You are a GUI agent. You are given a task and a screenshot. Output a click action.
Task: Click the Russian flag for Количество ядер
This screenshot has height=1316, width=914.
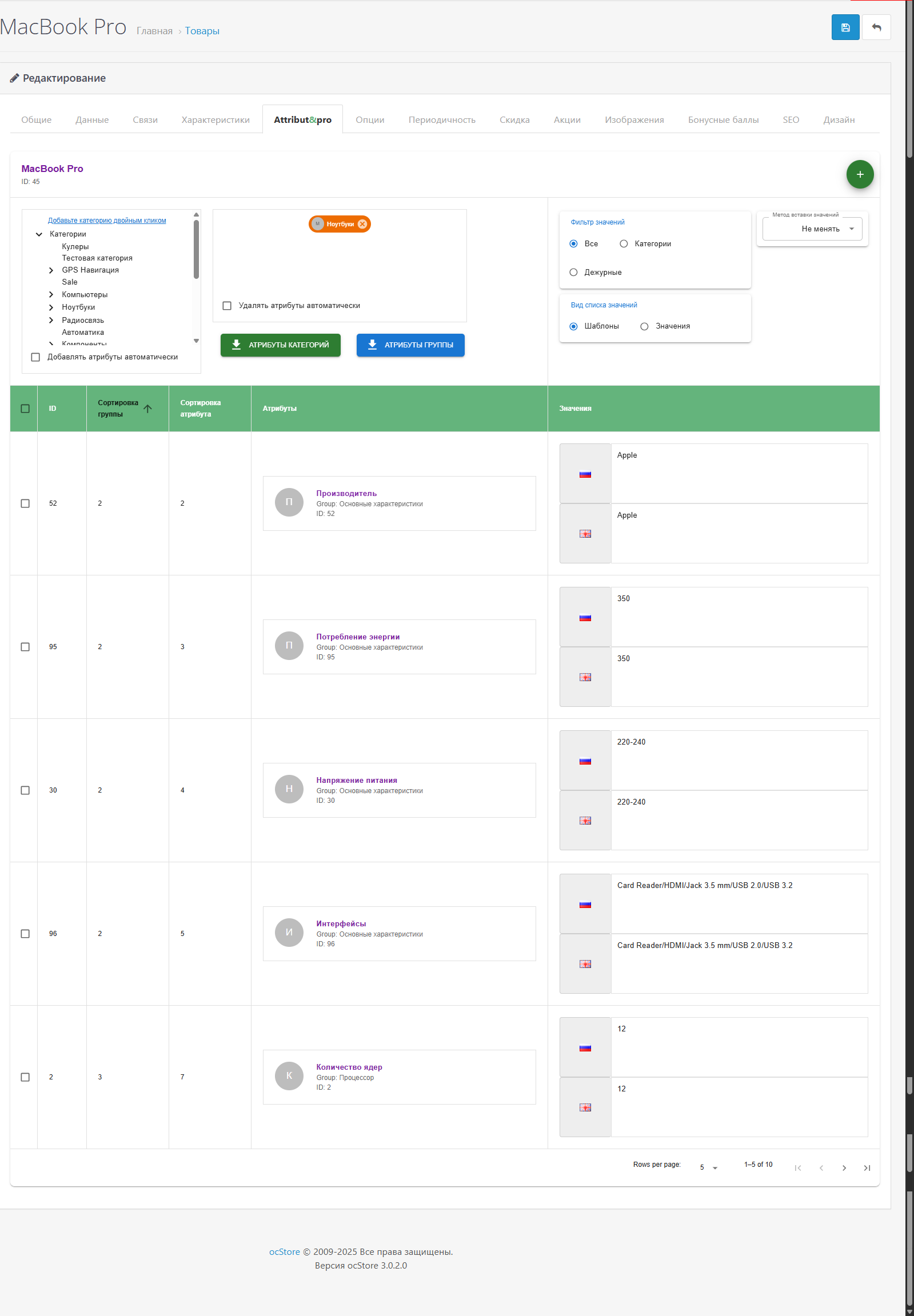(x=585, y=1048)
